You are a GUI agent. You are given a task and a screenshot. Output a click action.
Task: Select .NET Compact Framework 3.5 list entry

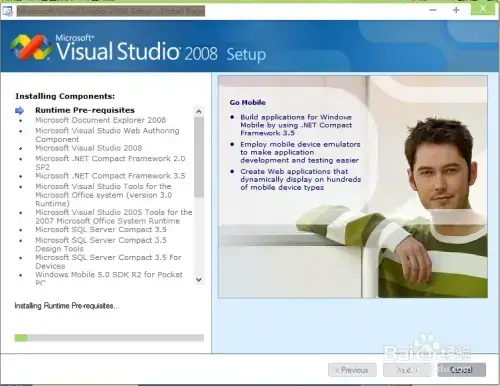[110, 176]
